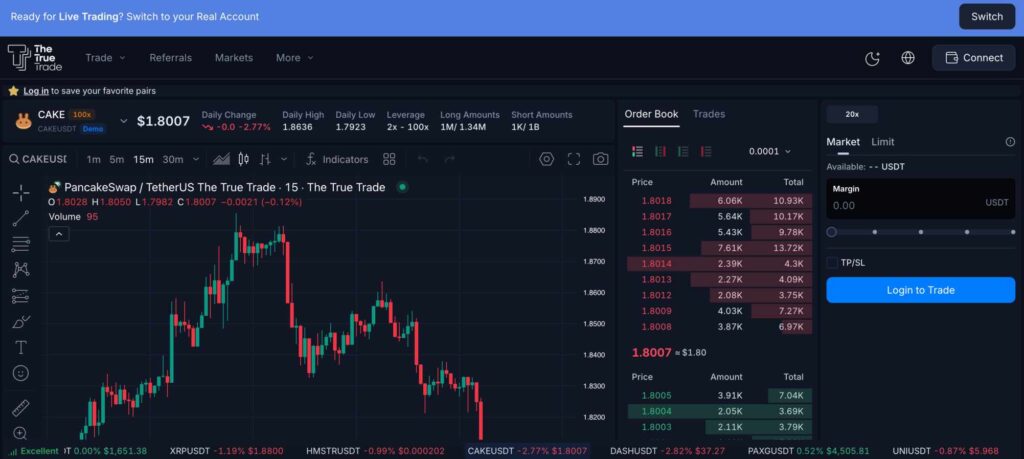1024x459 pixels.
Task: Open the Fibonacci retracement tool
Action: click(x=21, y=244)
